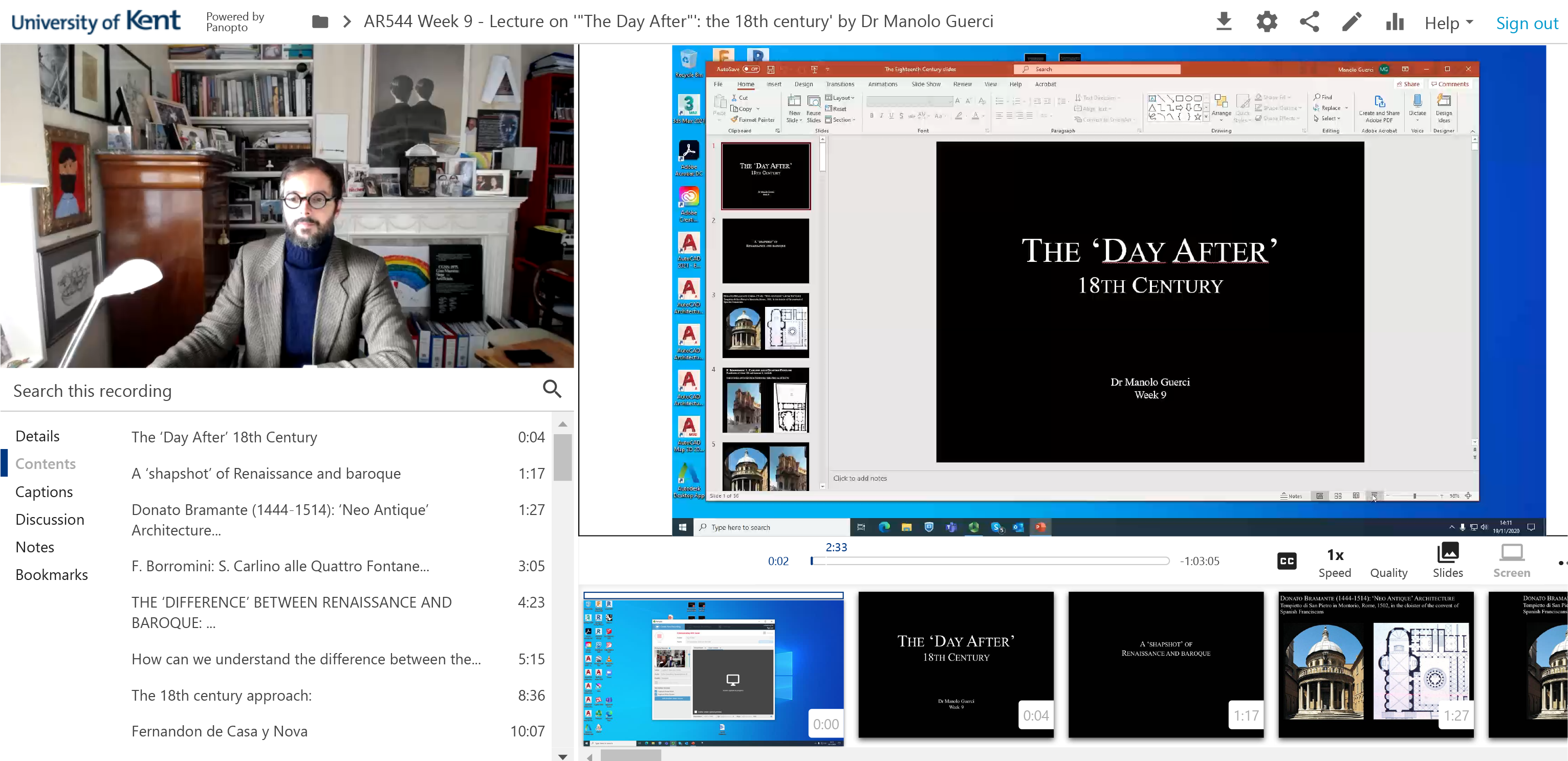Image resolution: width=1568 pixels, height=761 pixels.
Task: Open the folder icon in the breadcrumb
Action: tap(320, 22)
